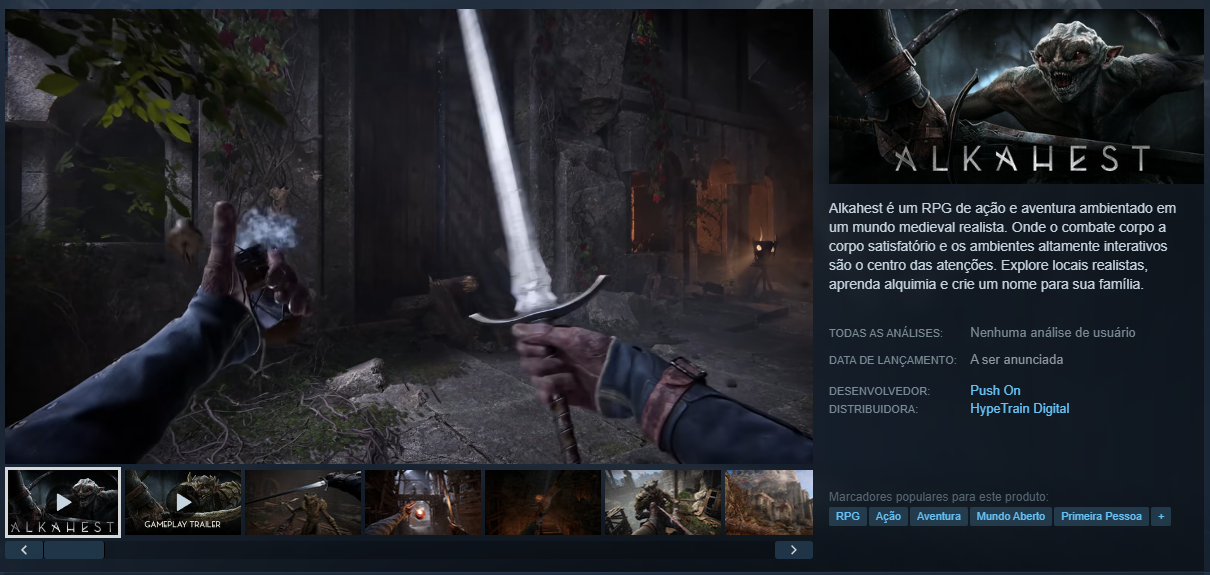Click 'Marcadores populares para este produto:' text
Viewport: 1210px width, 575px height.
pos(938,496)
